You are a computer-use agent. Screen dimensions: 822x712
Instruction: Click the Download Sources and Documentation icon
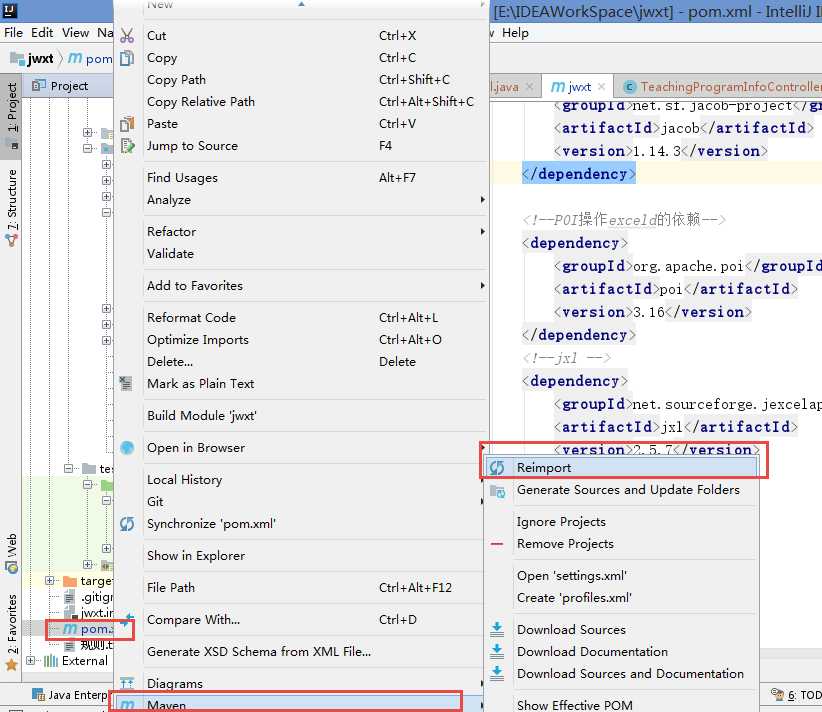497,673
